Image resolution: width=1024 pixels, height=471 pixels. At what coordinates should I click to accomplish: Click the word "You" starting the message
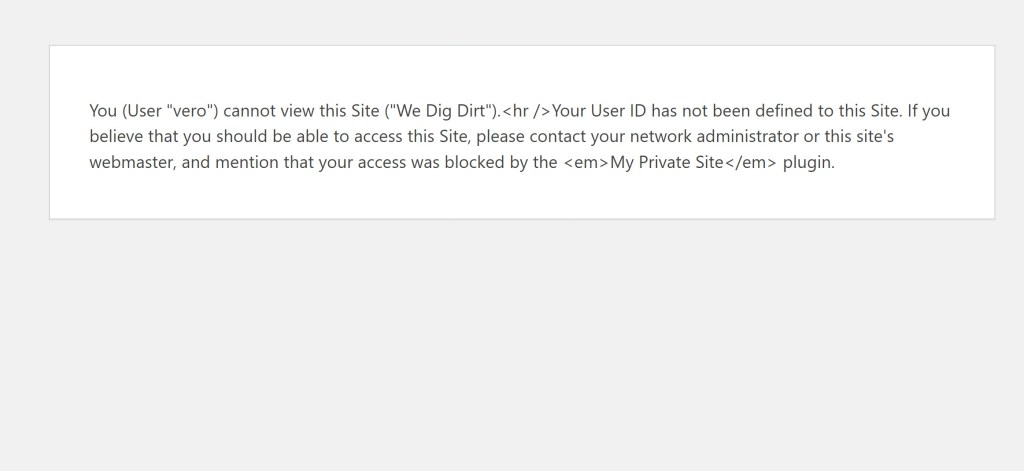click(x=103, y=111)
